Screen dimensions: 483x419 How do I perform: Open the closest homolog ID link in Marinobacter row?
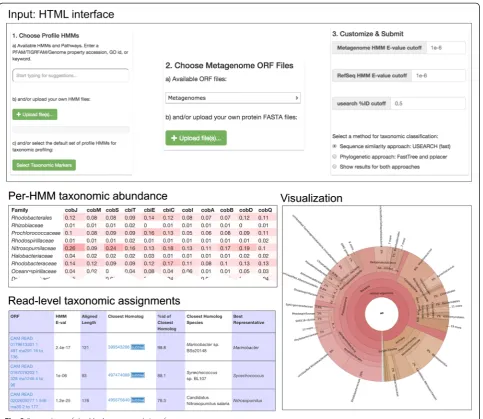coord(118,347)
